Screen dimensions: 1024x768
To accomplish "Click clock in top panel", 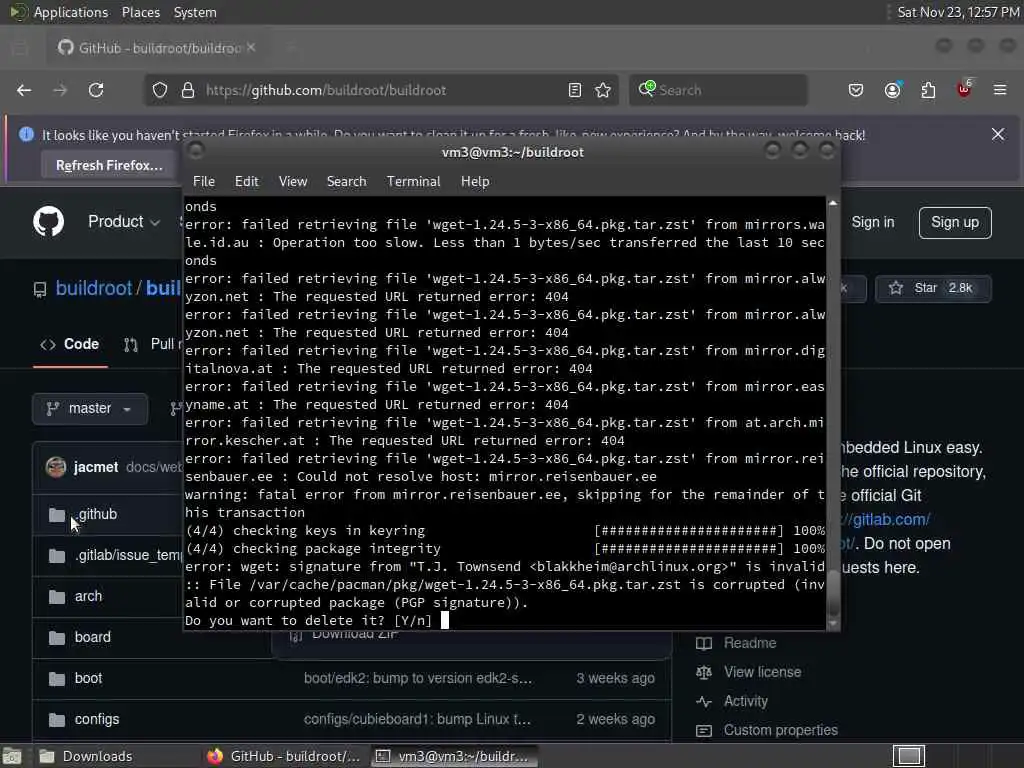I will [957, 12].
